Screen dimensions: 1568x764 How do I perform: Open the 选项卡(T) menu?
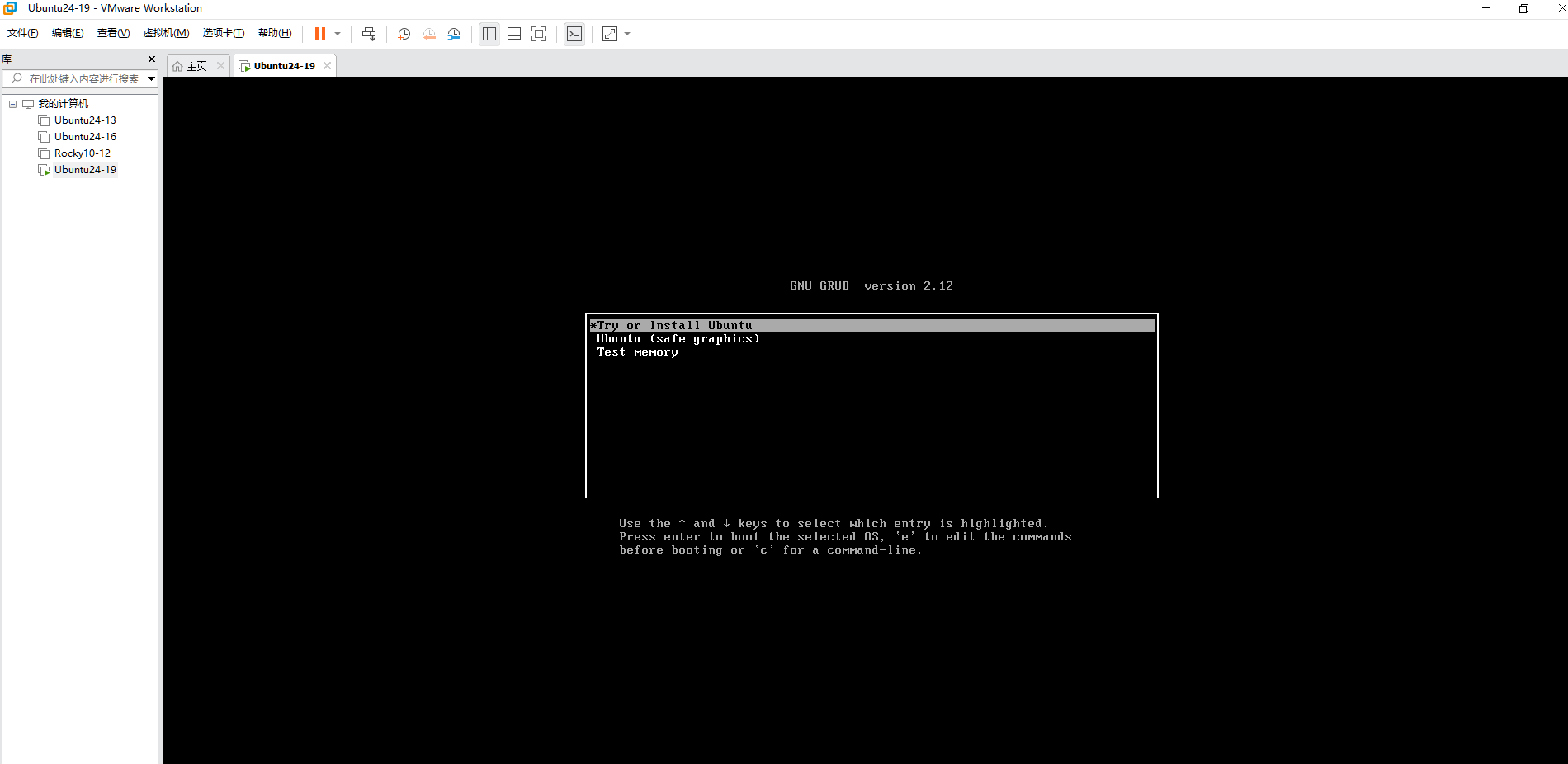224,33
